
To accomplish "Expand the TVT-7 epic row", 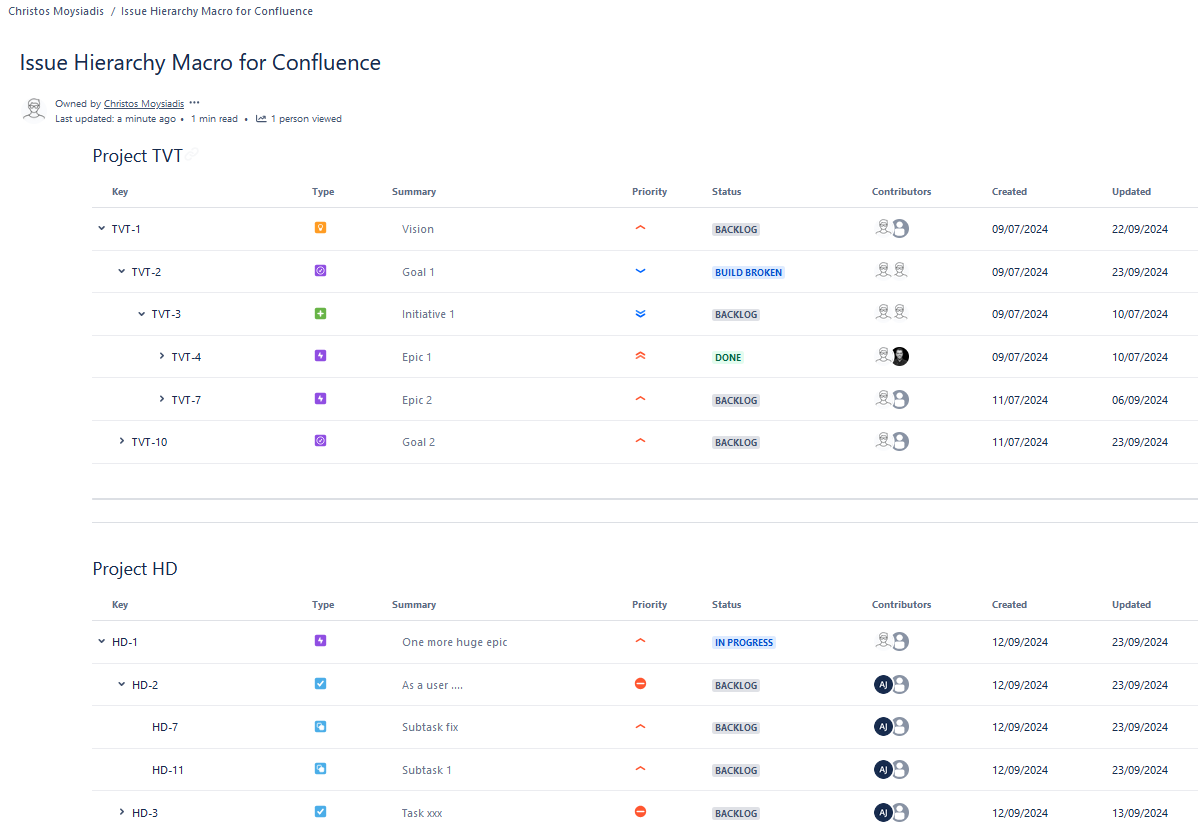I will [161, 399].
